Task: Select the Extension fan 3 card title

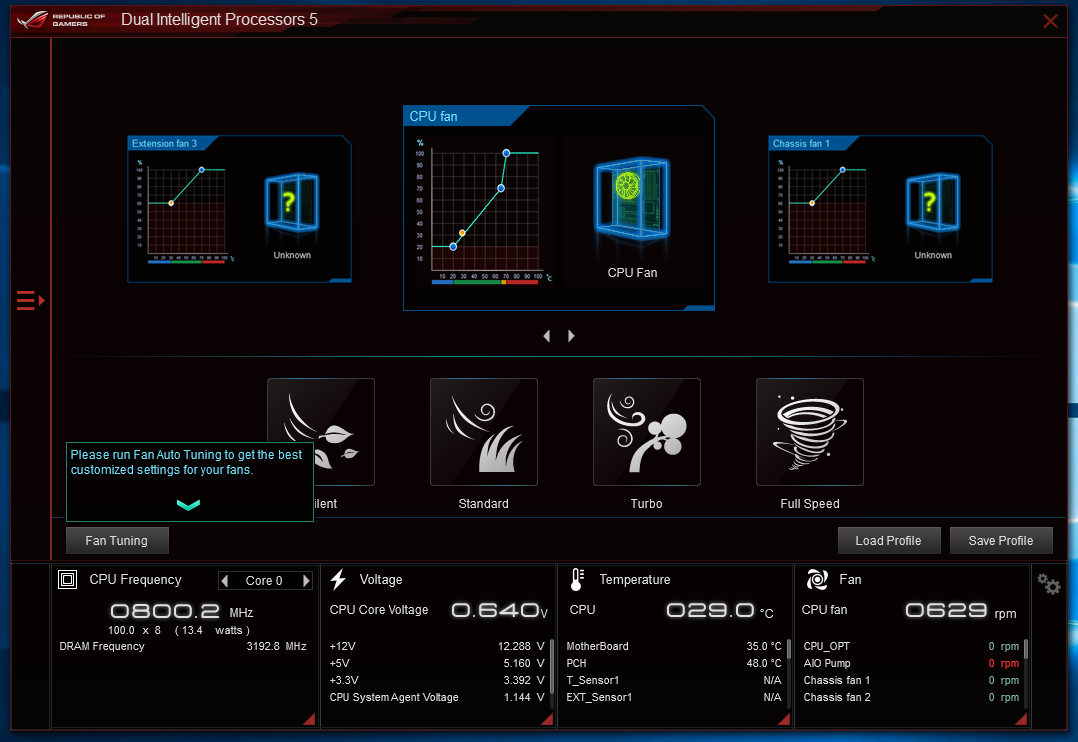Action: click(x=164, y=143)
